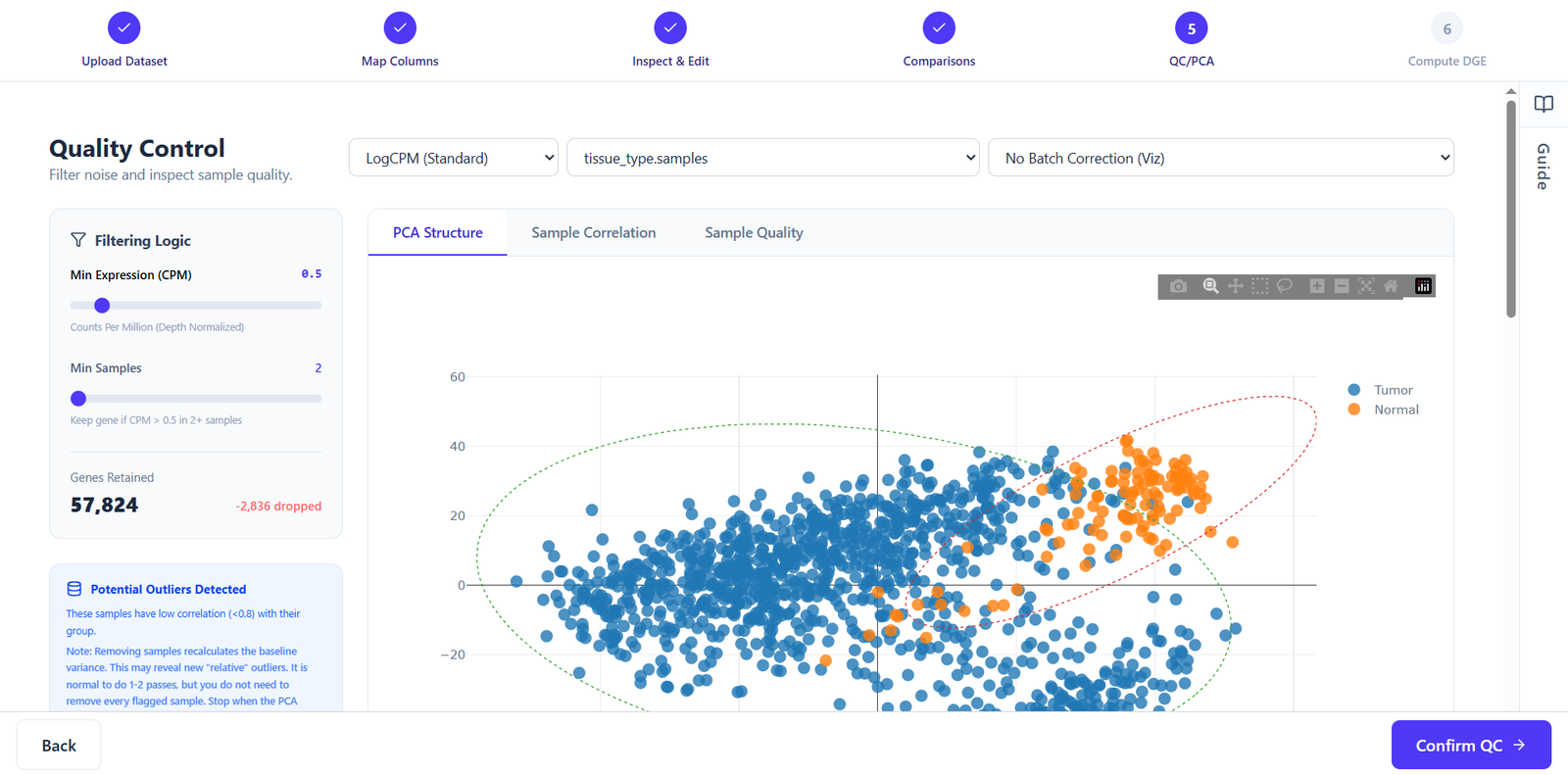Select step 5 QC/PCA circle
Image resolution: width=1568 pixels, height=775 pixels.
[x=1192, y=28]
